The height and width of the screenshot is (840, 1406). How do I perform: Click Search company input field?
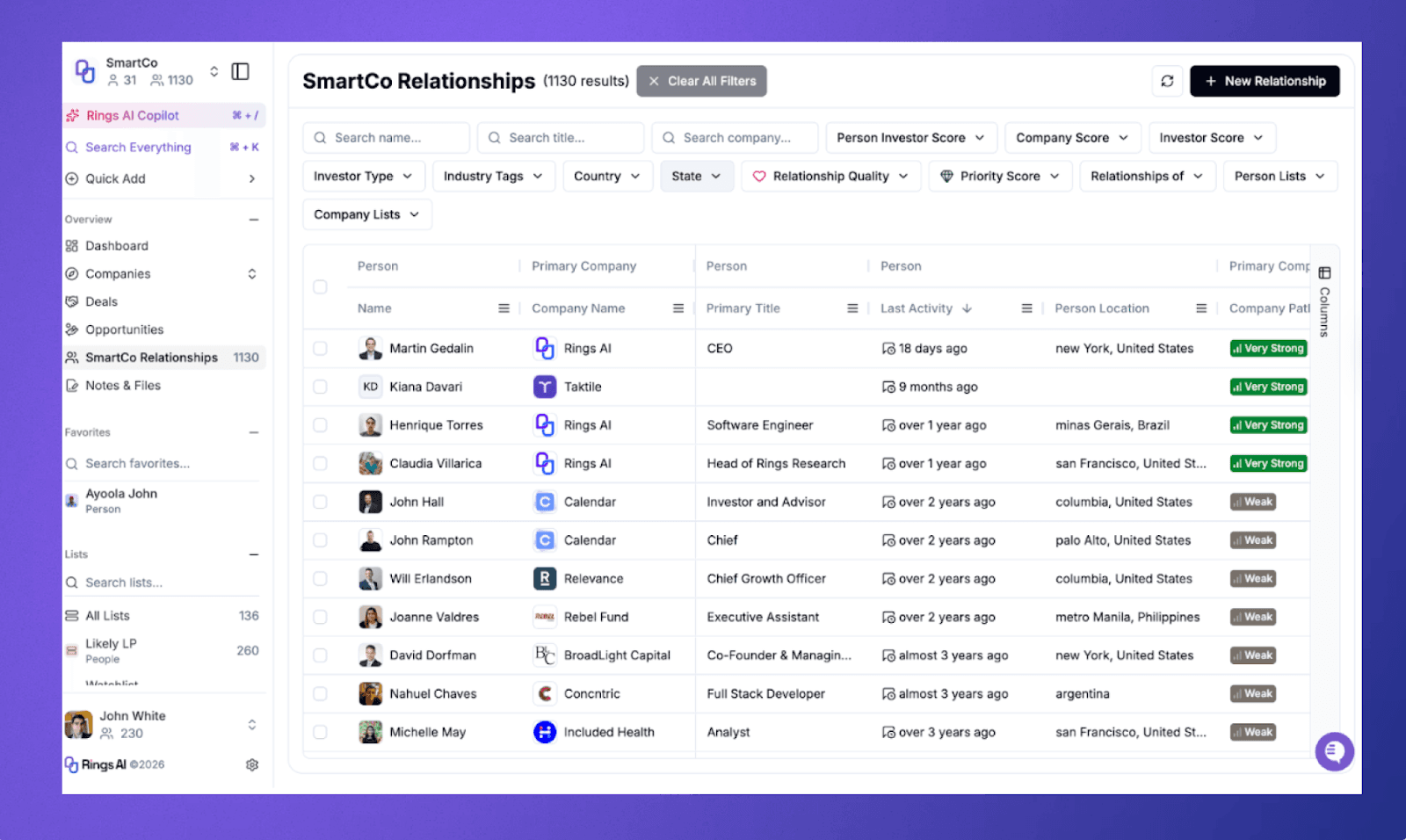735,138
